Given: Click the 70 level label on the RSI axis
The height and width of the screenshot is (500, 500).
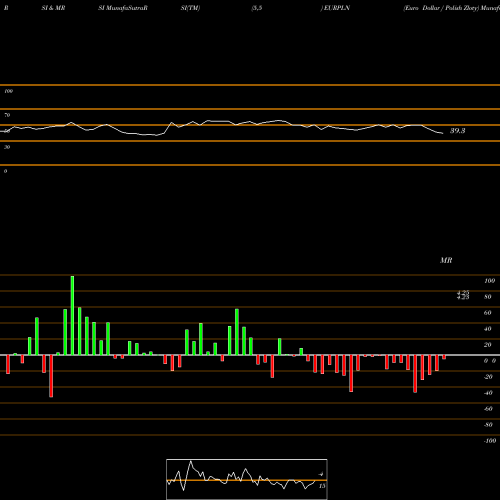Looking at the screenshot, I should tap(7, 115).
